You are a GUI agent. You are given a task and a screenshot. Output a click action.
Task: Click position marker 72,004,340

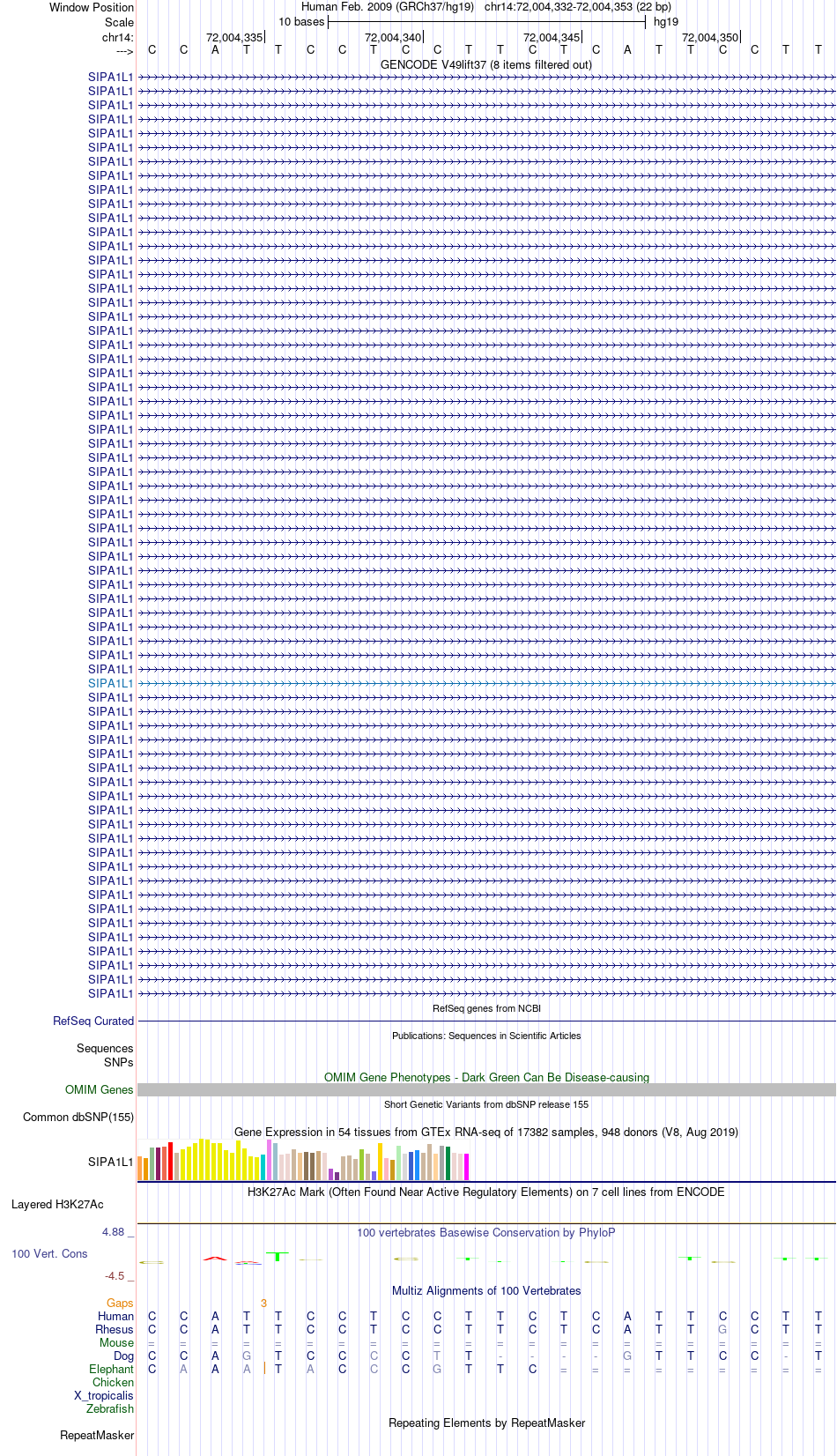[393, 38]
